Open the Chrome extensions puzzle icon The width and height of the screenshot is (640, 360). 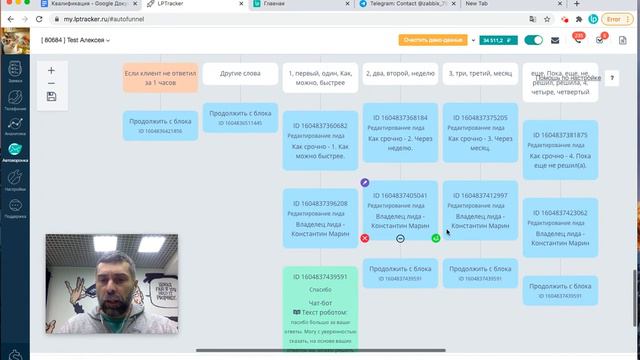(579, 19)
